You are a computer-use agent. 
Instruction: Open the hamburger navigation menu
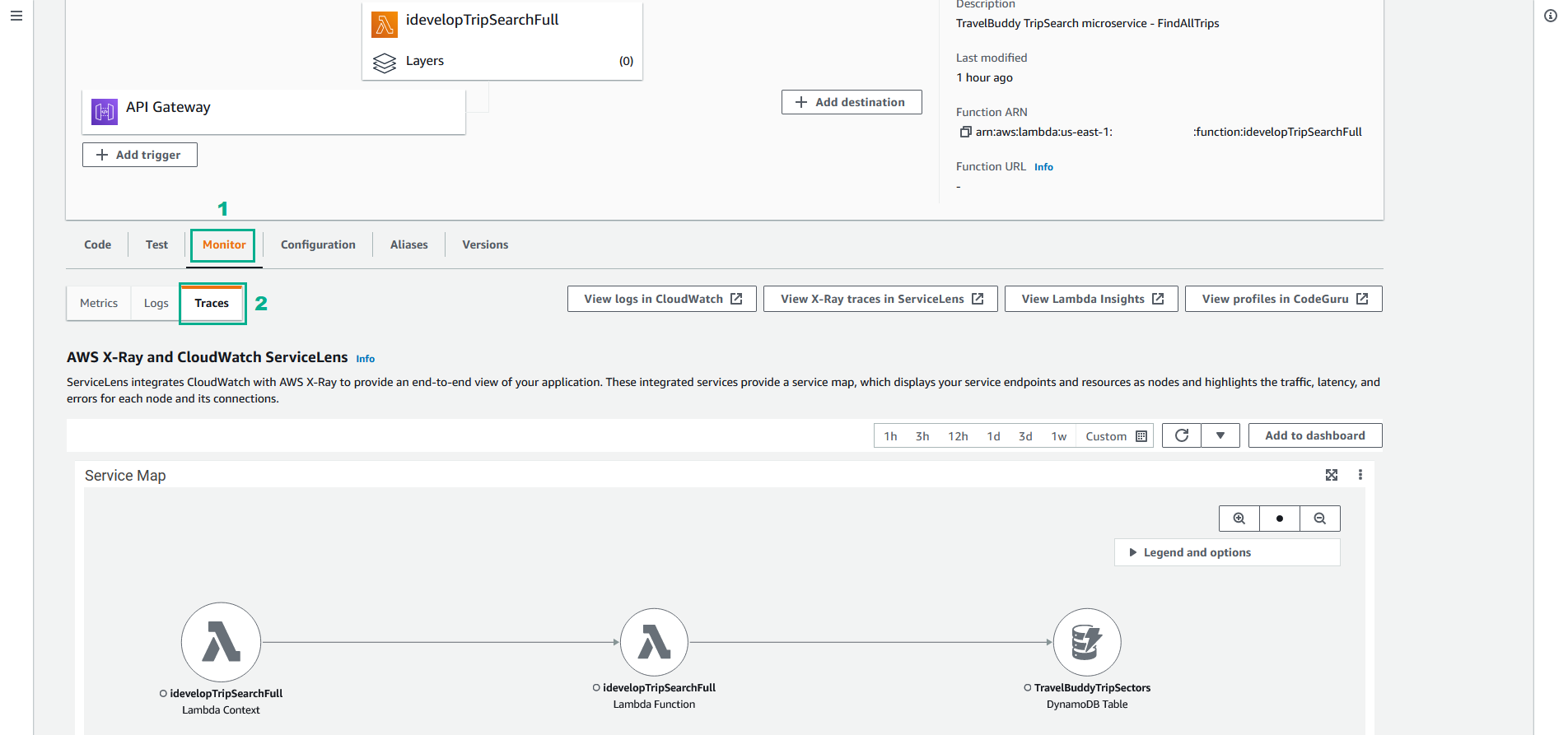pos(16,16)
